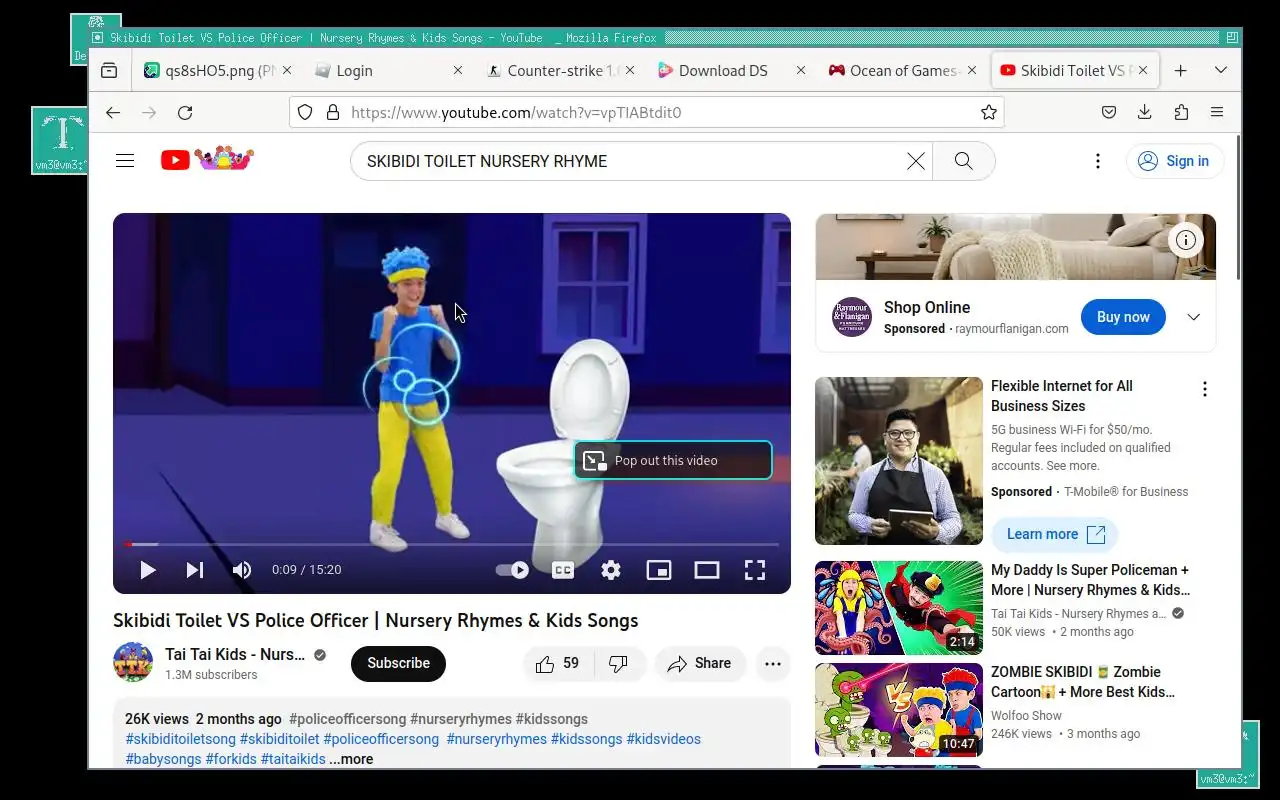1280x800 pixels.
Task: Open T-Mobile ad thumbnail
Action: [x=899, y=461]
